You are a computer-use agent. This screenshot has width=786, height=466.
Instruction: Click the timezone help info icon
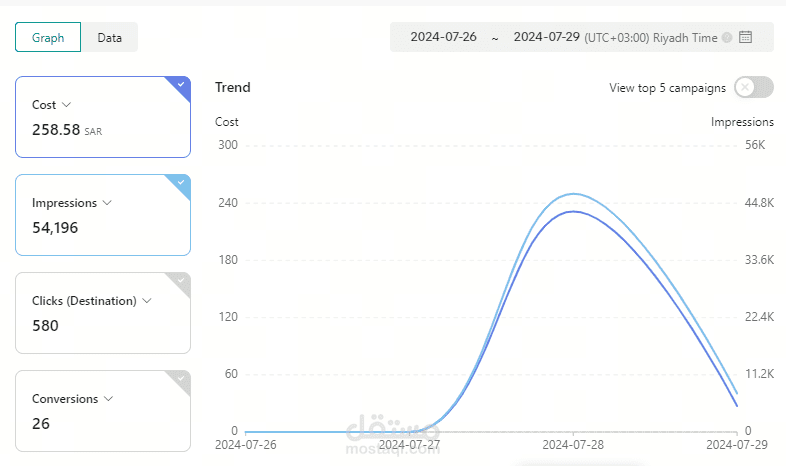[x=727, y=38]
